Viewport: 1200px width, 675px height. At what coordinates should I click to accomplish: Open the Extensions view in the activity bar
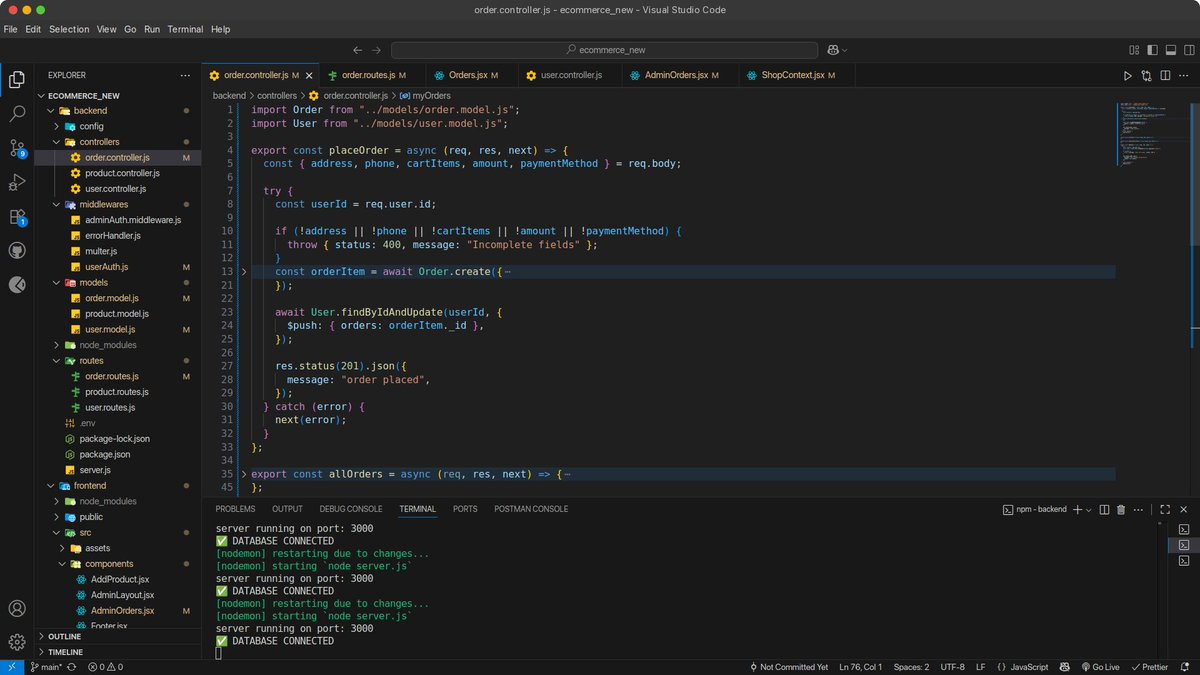click(17, 217)
